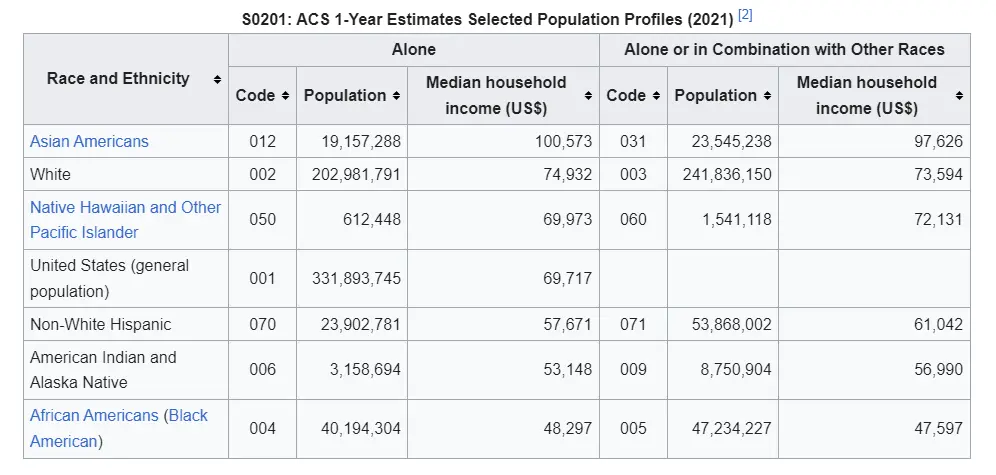
Task: Click citation reference [2] in caption
Action: 745,16
